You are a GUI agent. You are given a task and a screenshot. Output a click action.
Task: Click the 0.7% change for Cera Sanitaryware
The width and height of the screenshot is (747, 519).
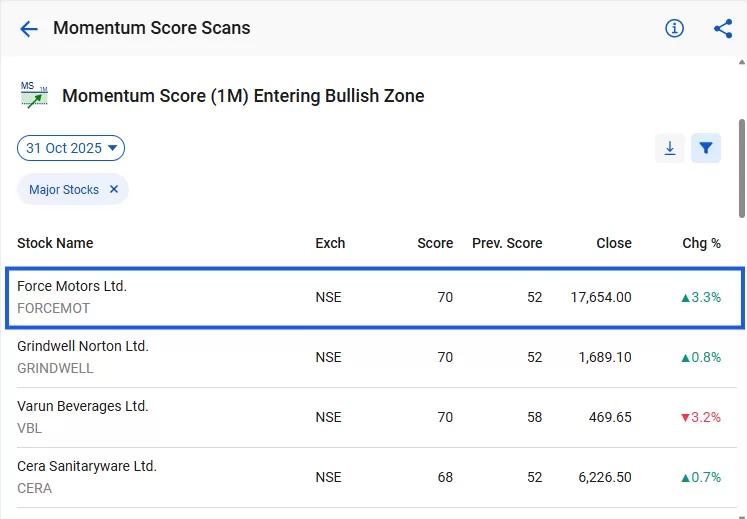click(x=701, y=478)
